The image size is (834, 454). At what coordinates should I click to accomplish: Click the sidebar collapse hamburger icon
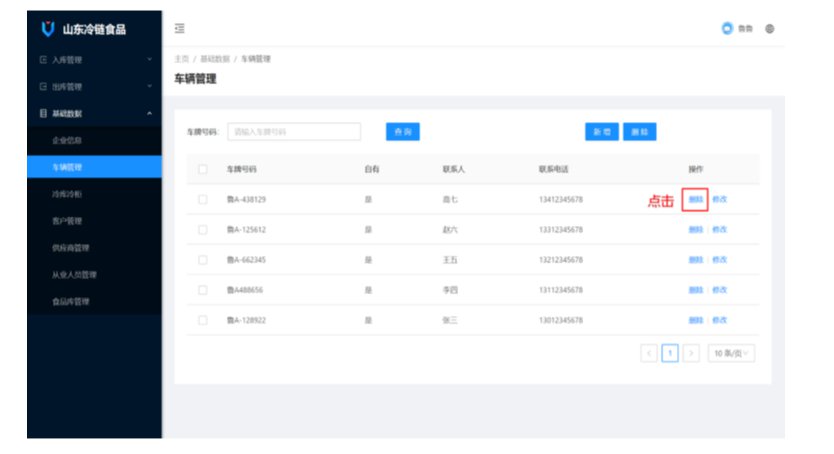(179, 29)
